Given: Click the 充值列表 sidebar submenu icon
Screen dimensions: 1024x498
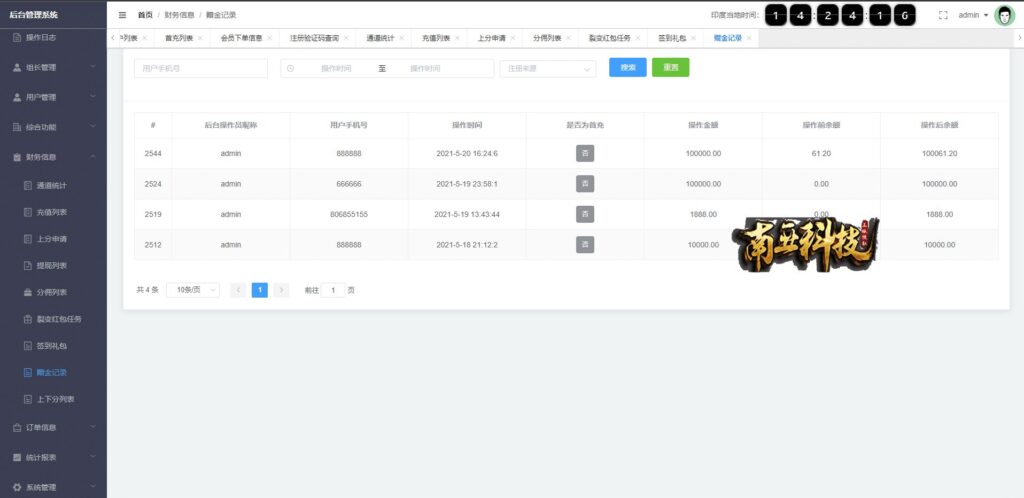Looking at the screenshot, I should (27, 212).
